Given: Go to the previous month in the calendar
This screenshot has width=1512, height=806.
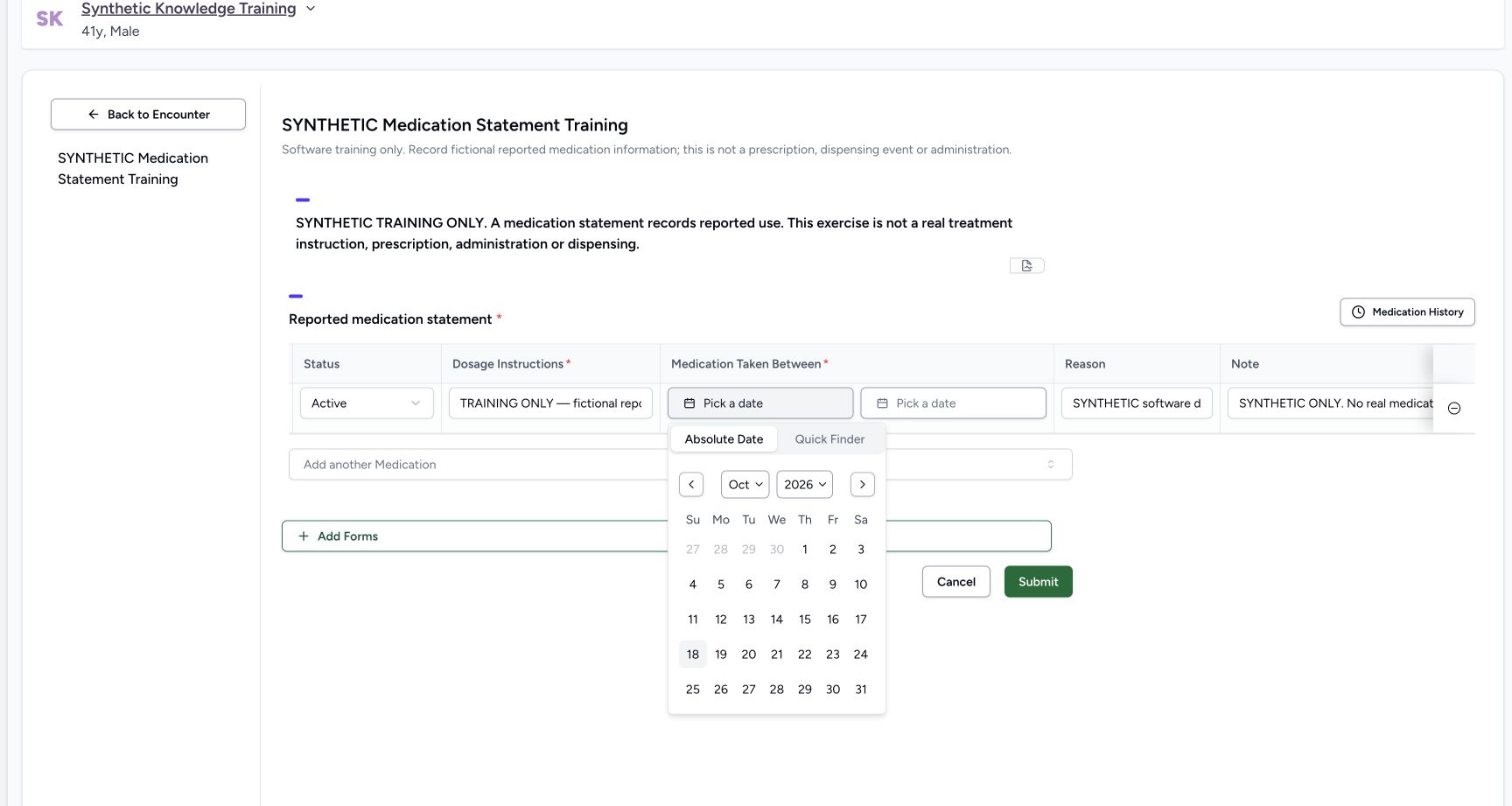Looking at the screenshot, I should tap(691, 484).
